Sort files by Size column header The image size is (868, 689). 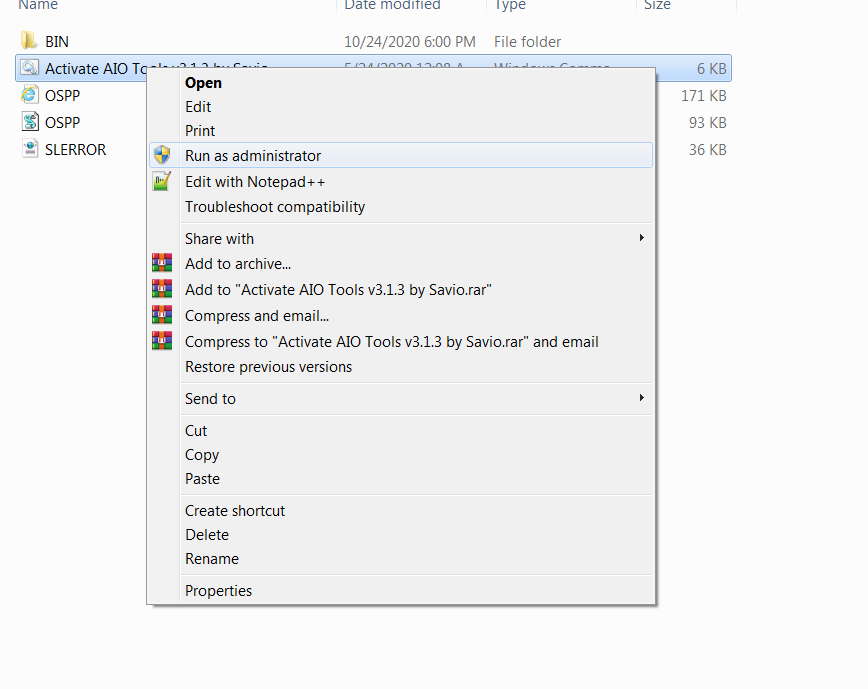pos(657,6)
